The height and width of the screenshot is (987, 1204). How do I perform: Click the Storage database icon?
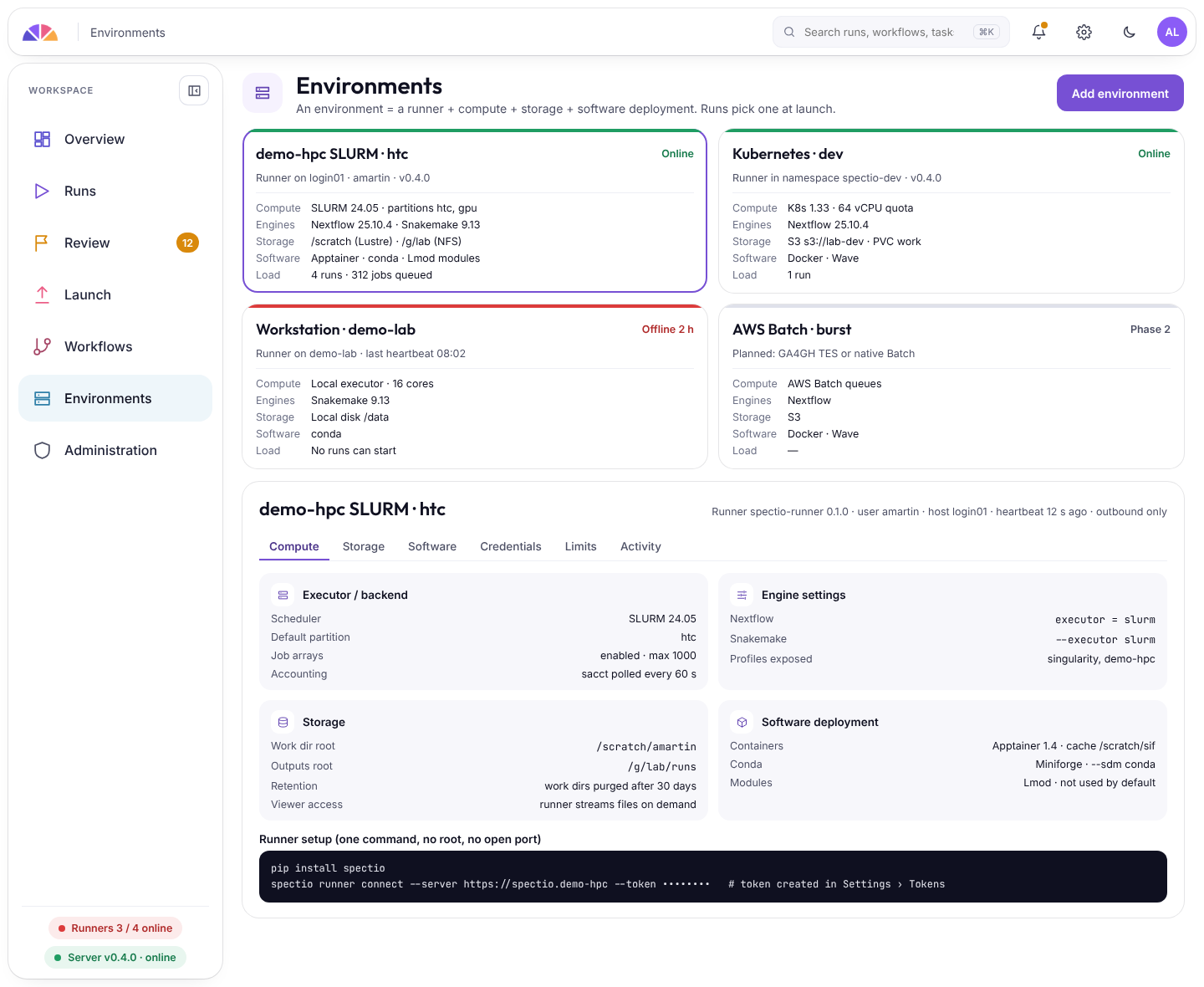tap(283, 722)
